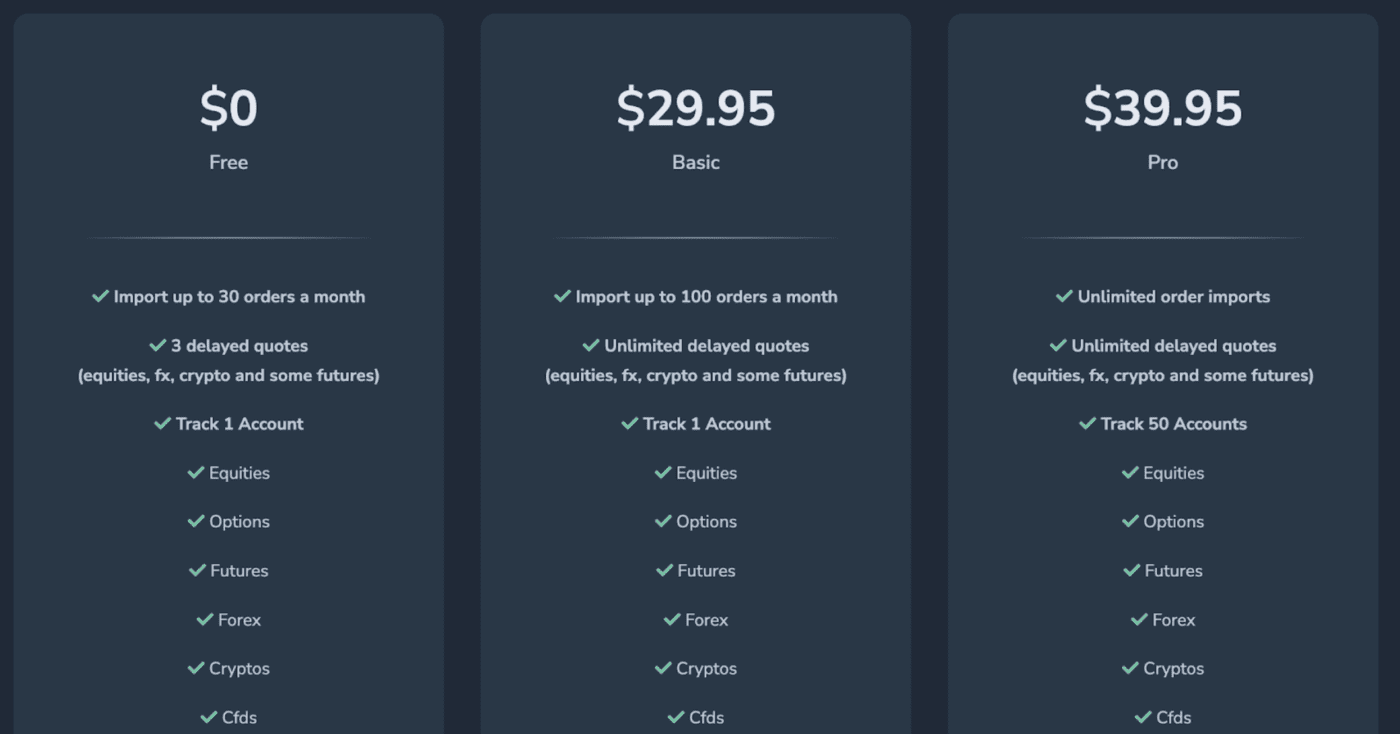Click the checkmark next to 3 delayed quotes

158,346
